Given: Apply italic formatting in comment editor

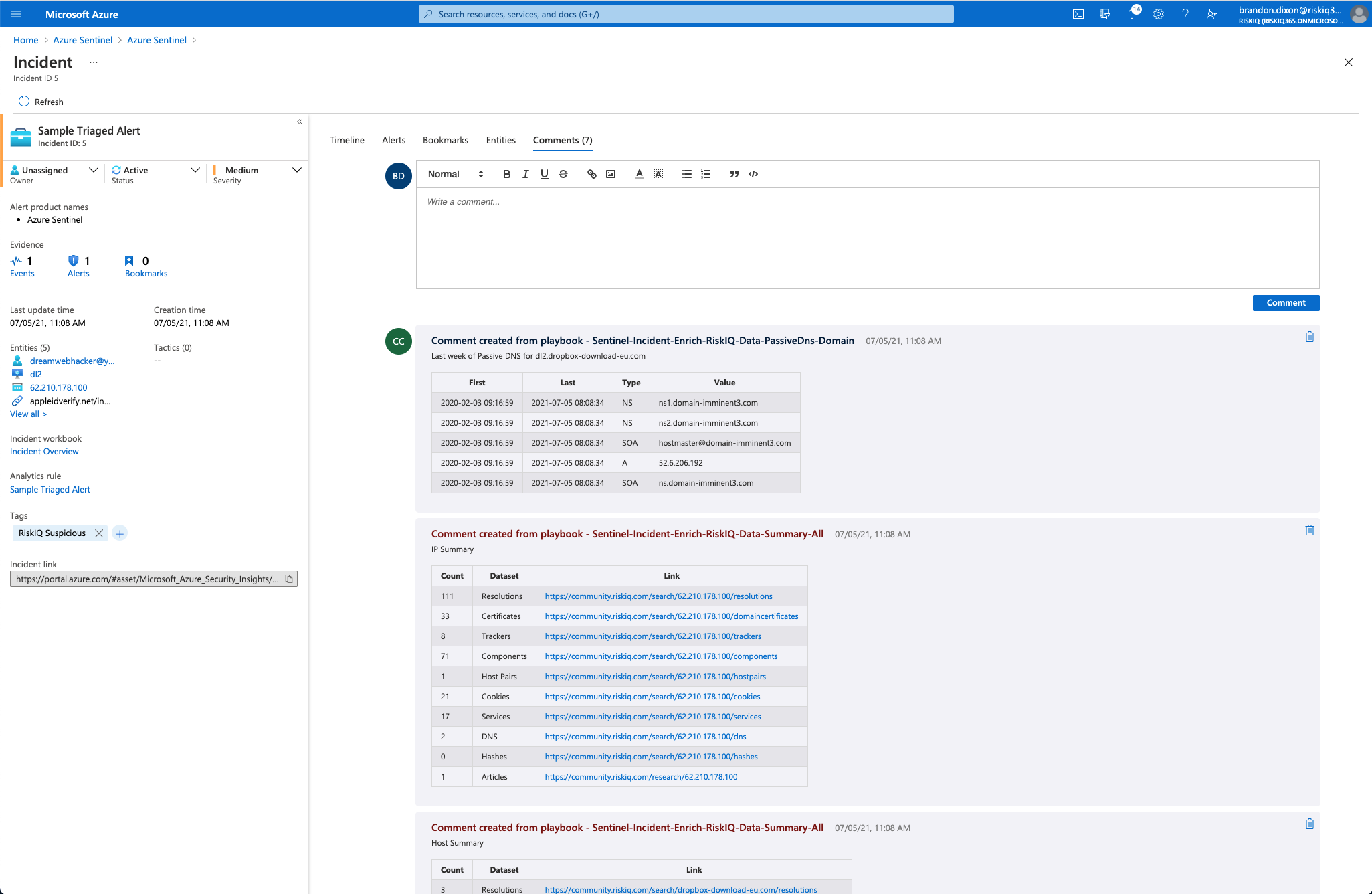Looking at the screenshot, I should [525, 174].
